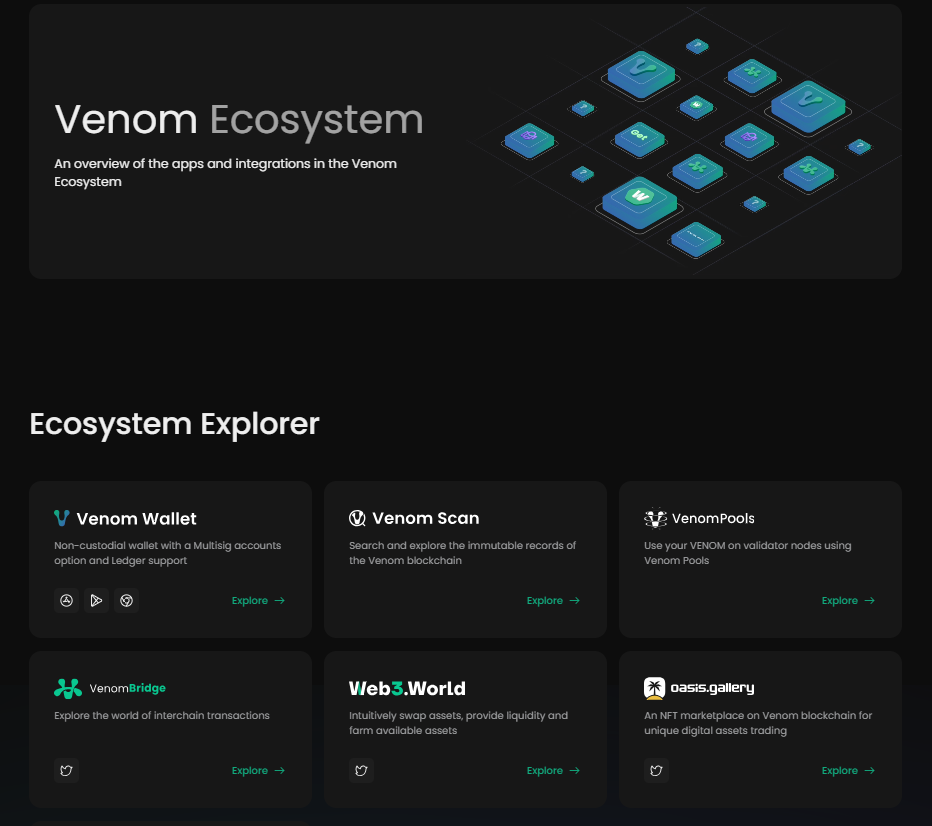The width and height of the screenshot is (932, 826).
Task: Open the Google Play link for Venom Wallet
Action: click(96, 600)
